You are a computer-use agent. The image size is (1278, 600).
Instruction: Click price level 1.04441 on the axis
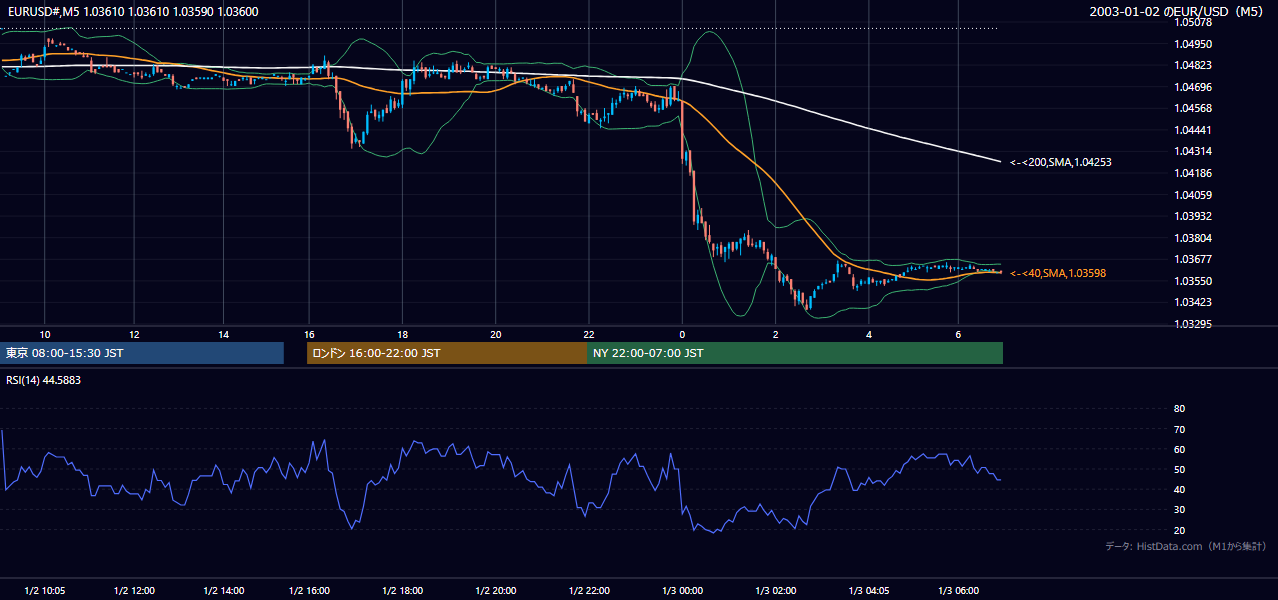point(1193,130)
